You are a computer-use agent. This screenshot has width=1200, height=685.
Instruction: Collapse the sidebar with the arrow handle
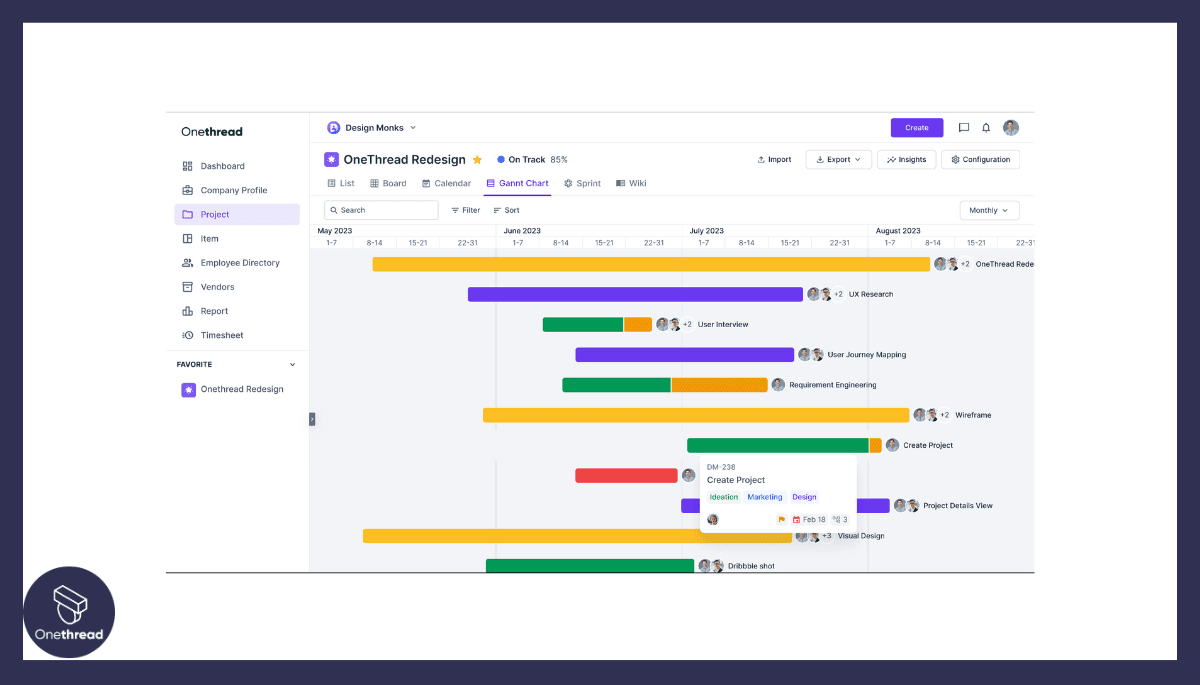(x=311, y=420)
